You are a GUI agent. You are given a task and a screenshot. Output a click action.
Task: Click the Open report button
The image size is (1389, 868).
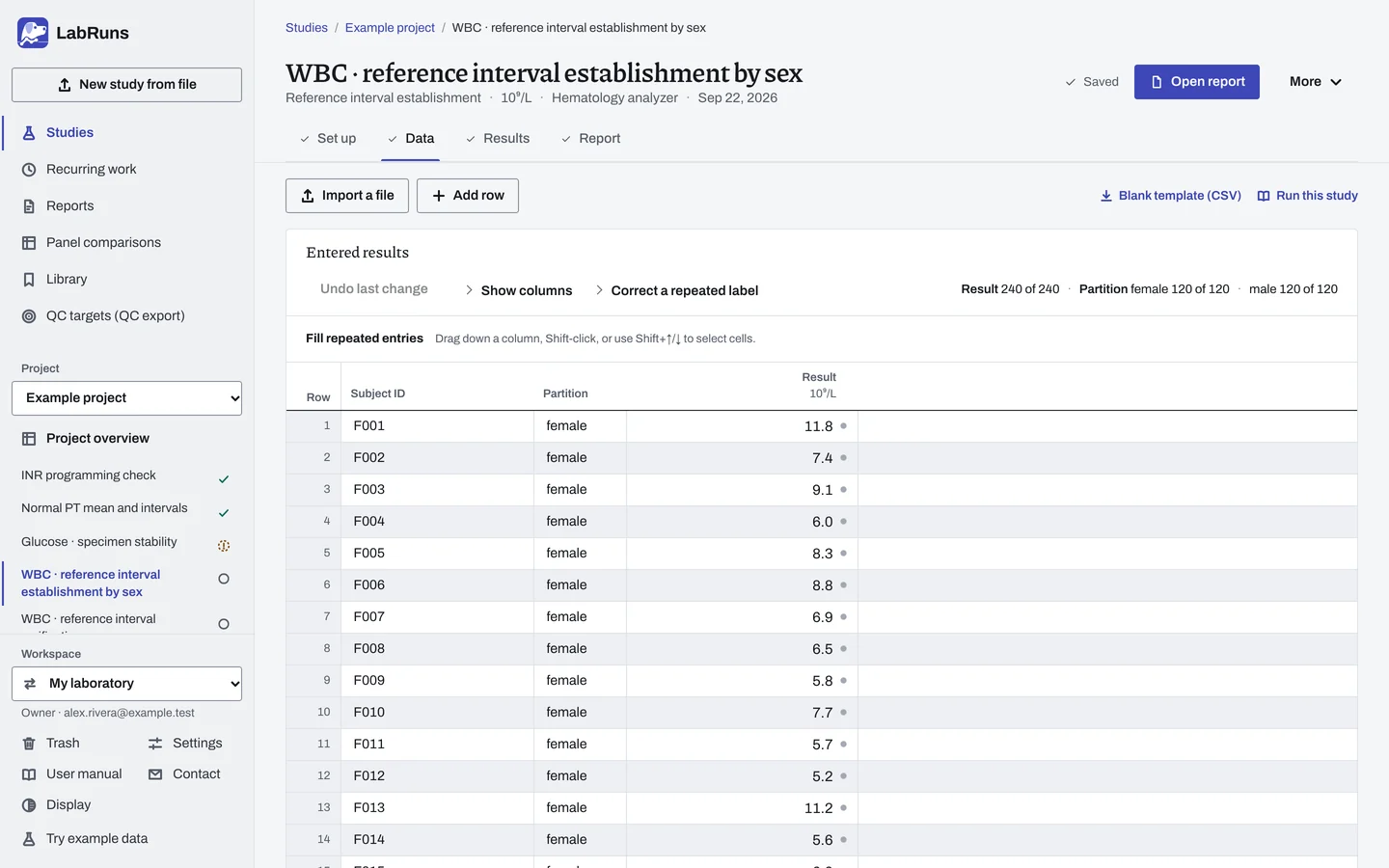(1197, 82)
